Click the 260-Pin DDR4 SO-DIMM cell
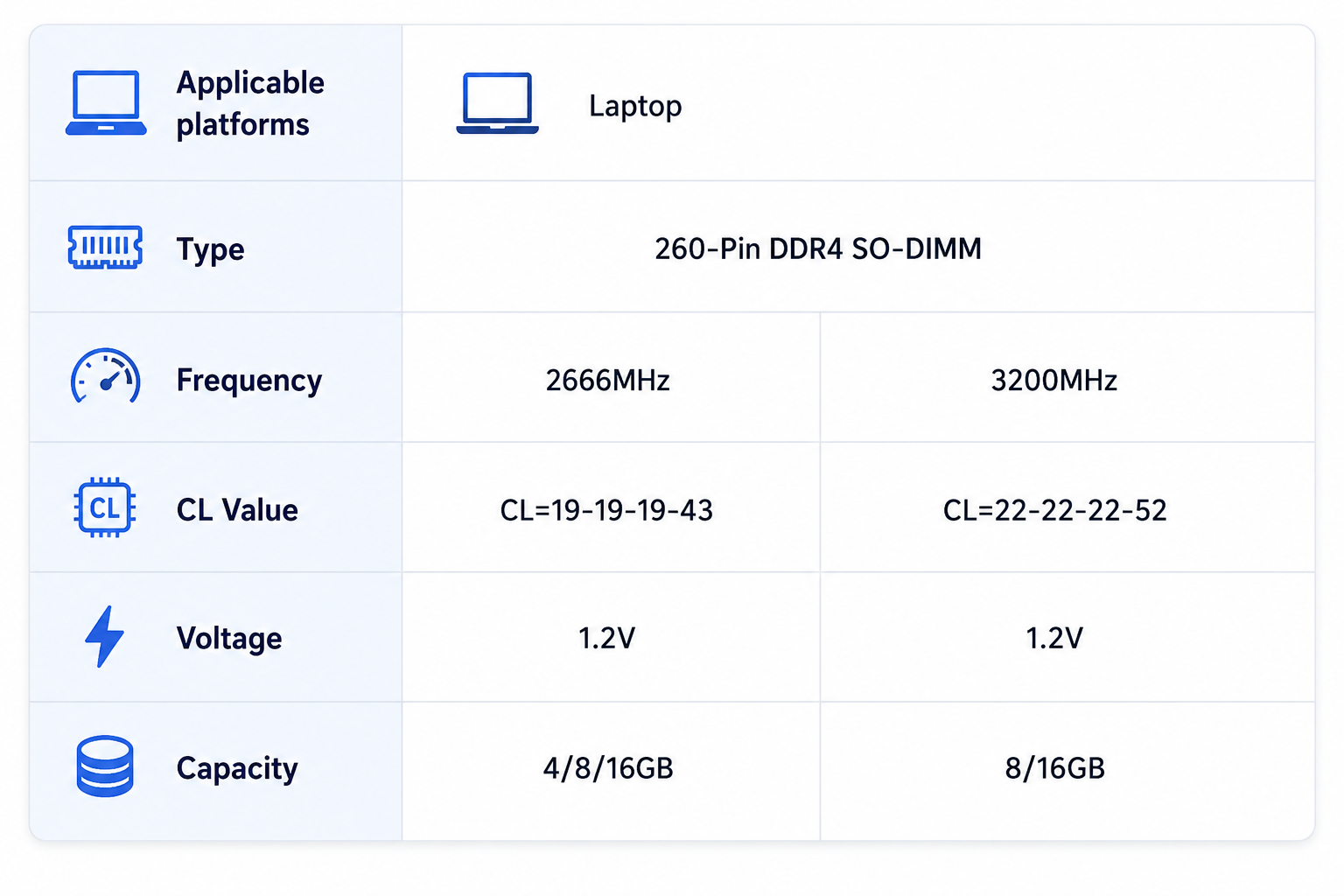 click(818, 248)
